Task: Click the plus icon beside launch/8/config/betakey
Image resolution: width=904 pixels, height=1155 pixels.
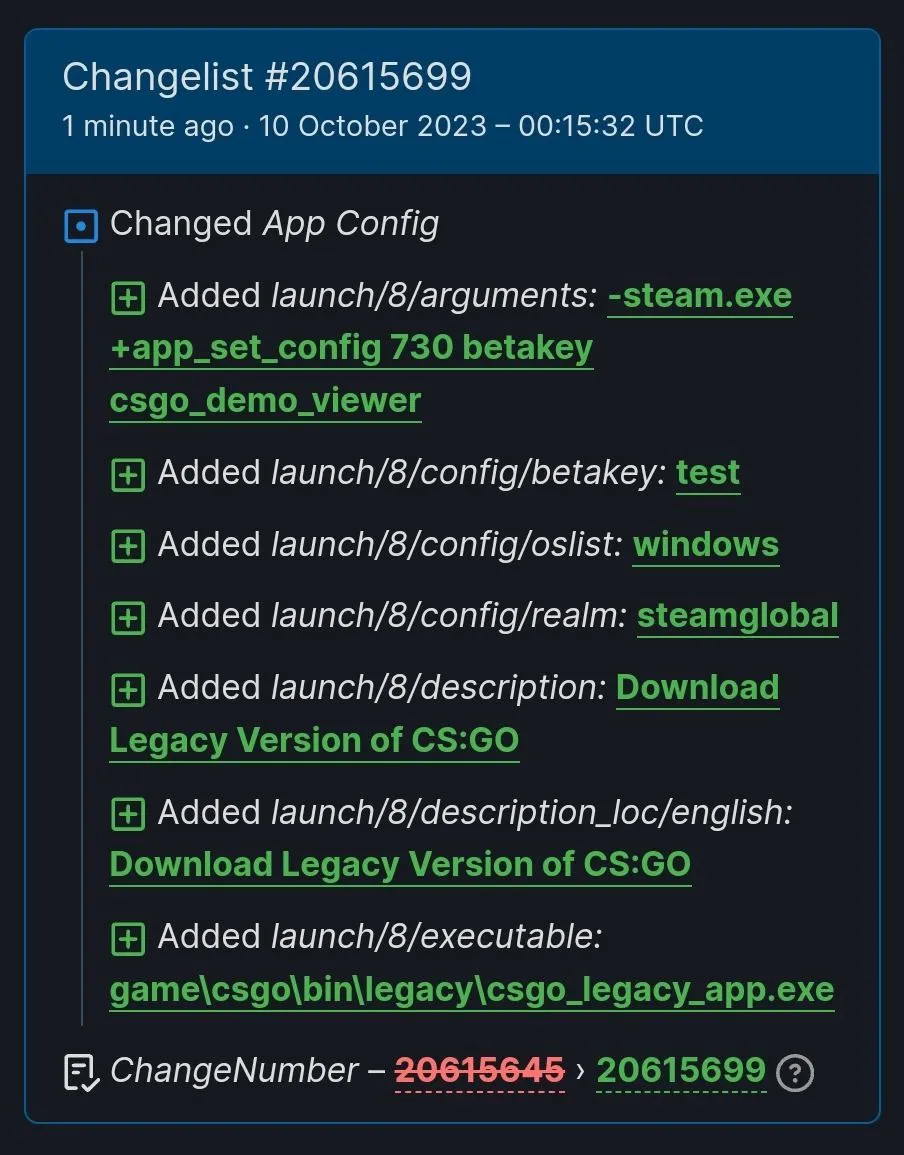Action: coord(127,475)
